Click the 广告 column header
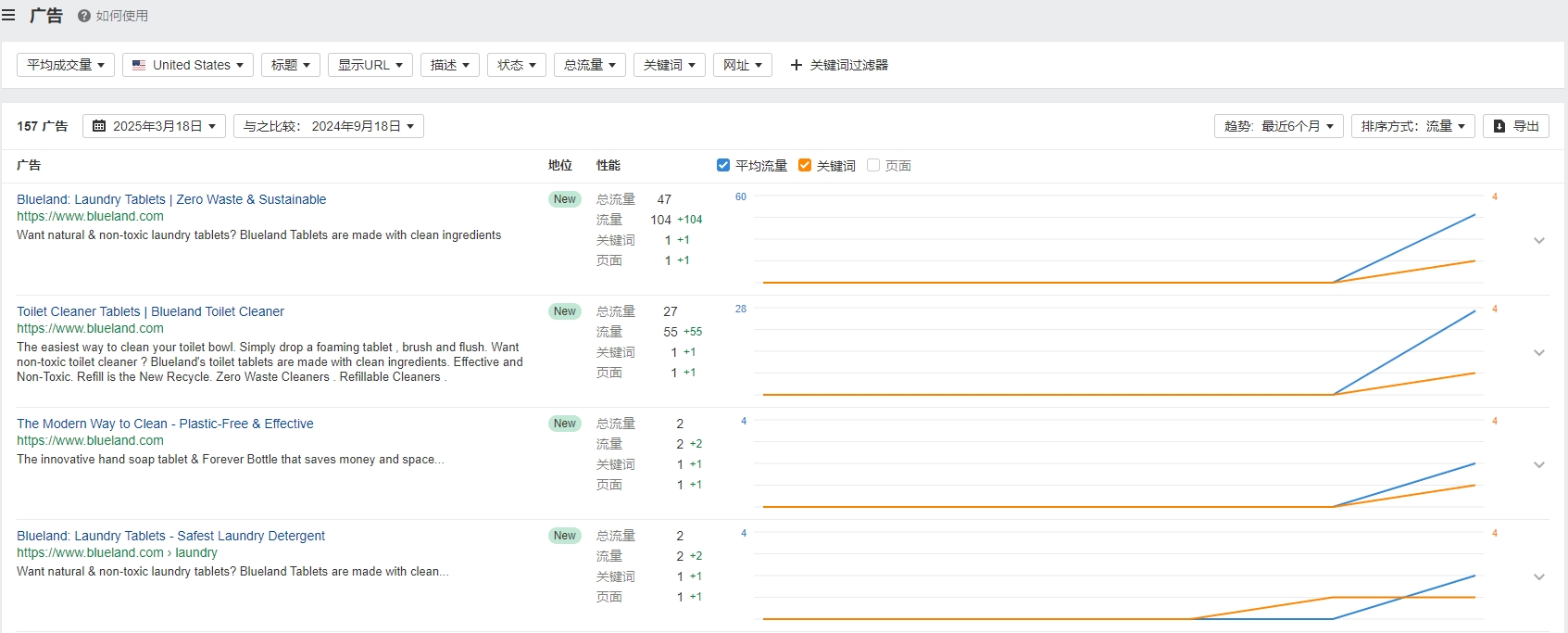The image size is (1568, 633). (x=29, y=165)
